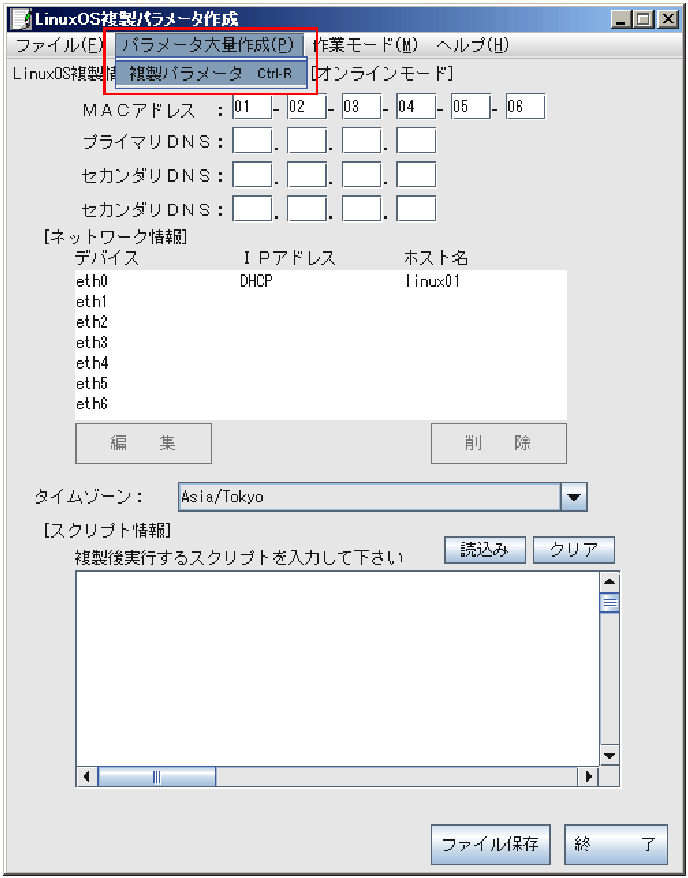Click MAC address field containing 02
The width and height of the screenshot is (688, 878).
[x=307, y=106]
